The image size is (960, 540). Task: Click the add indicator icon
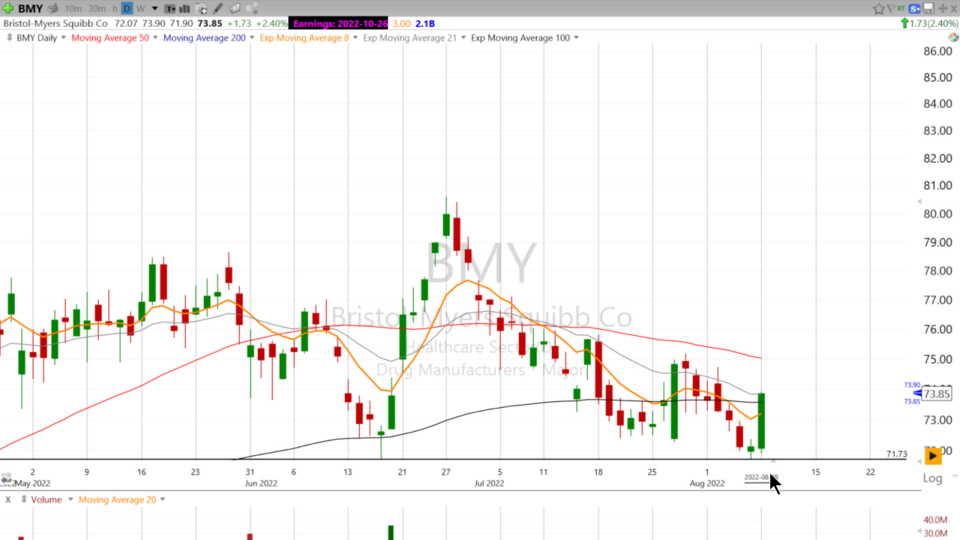pos(201,9)
